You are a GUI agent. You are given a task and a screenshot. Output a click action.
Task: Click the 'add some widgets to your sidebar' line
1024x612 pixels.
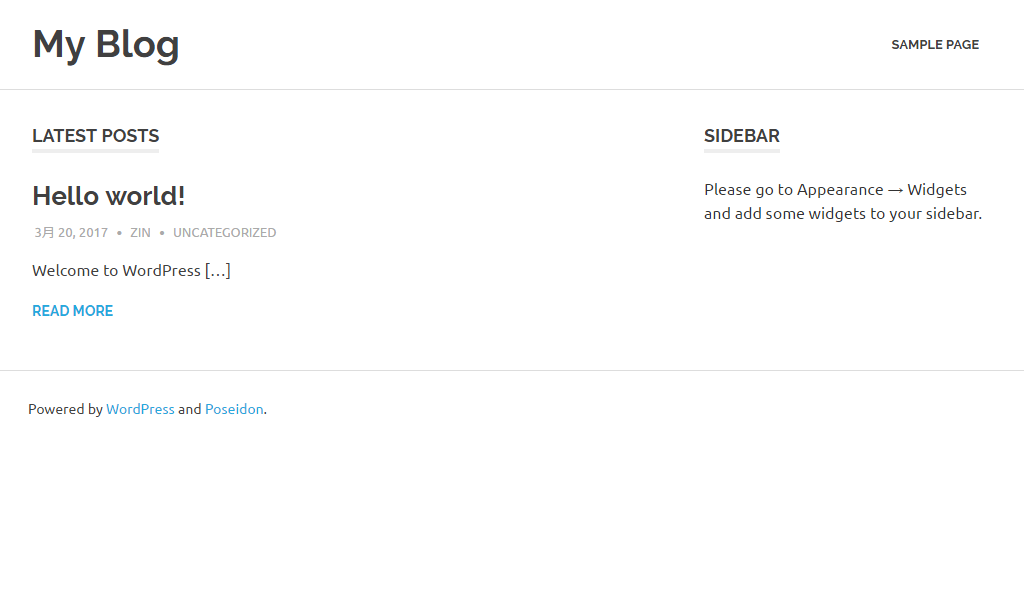843,214
